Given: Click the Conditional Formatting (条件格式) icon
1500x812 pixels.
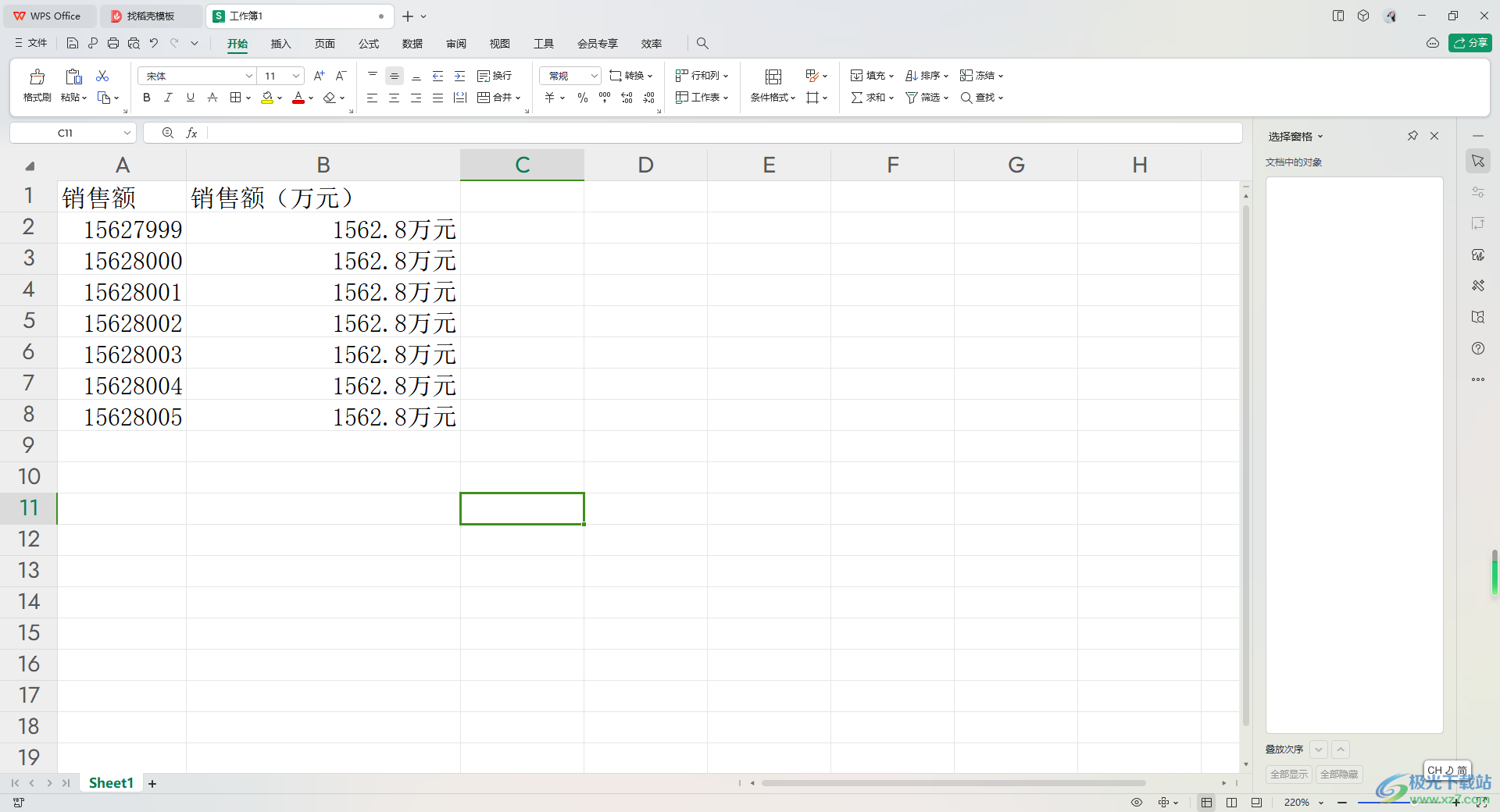Looking at the screenshot, I should [x=773, y=77].
